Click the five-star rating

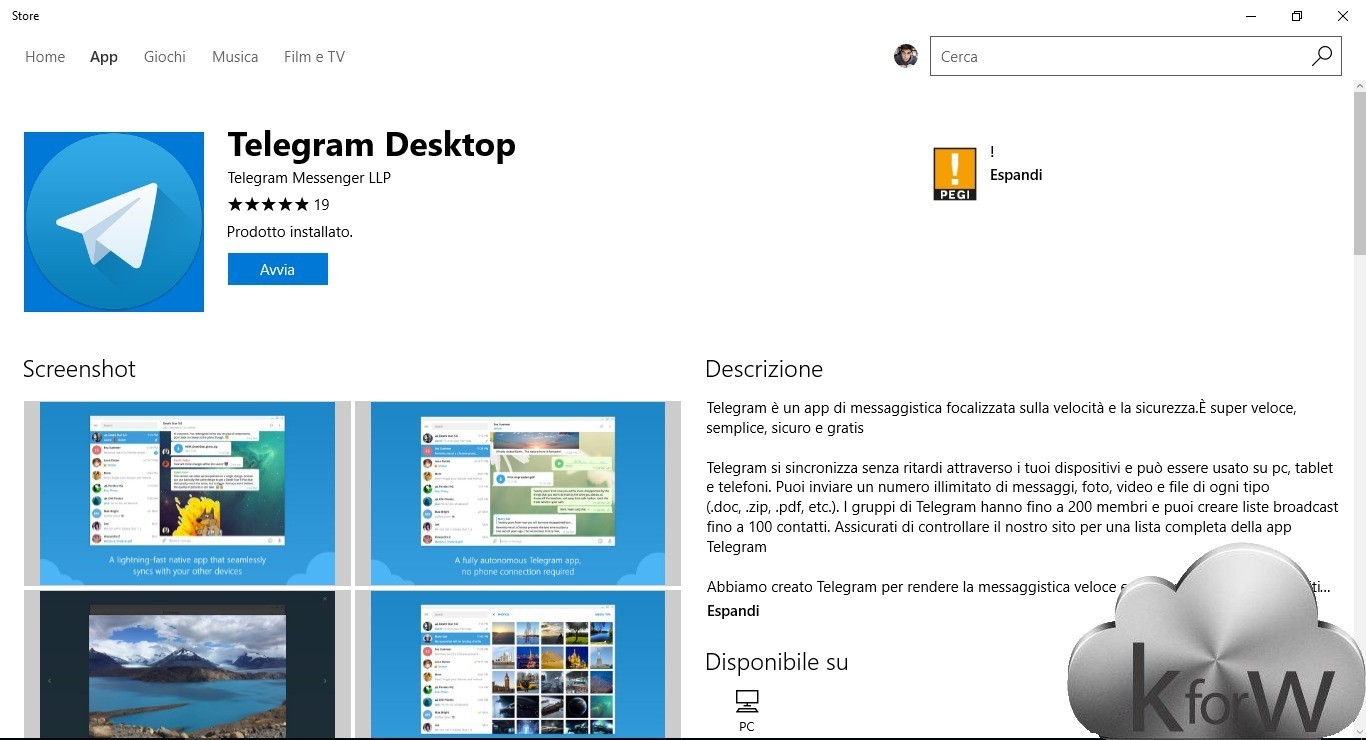click(268, 205)
